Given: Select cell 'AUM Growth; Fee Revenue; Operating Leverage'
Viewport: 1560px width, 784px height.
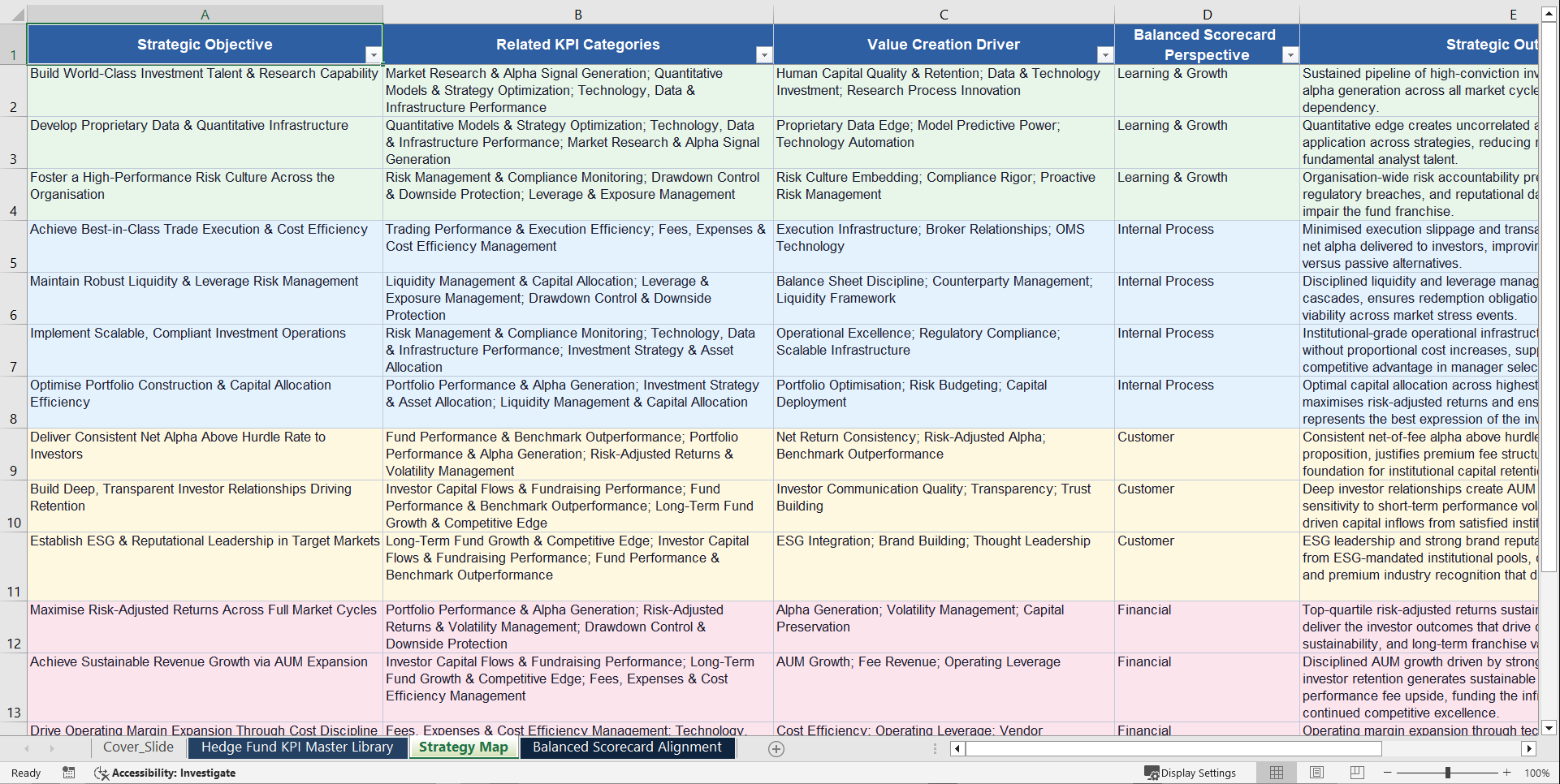Looking at the screenshot, I should click(x=944, y=687).
